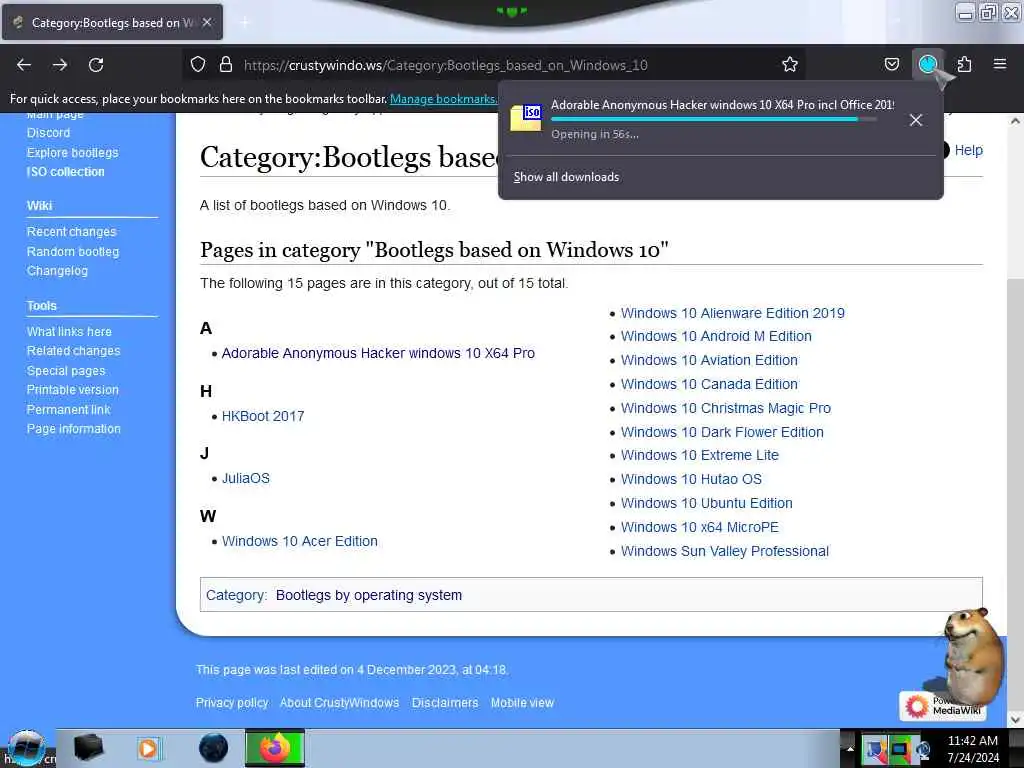Open a new tab with plus

(x=245, y=22)
